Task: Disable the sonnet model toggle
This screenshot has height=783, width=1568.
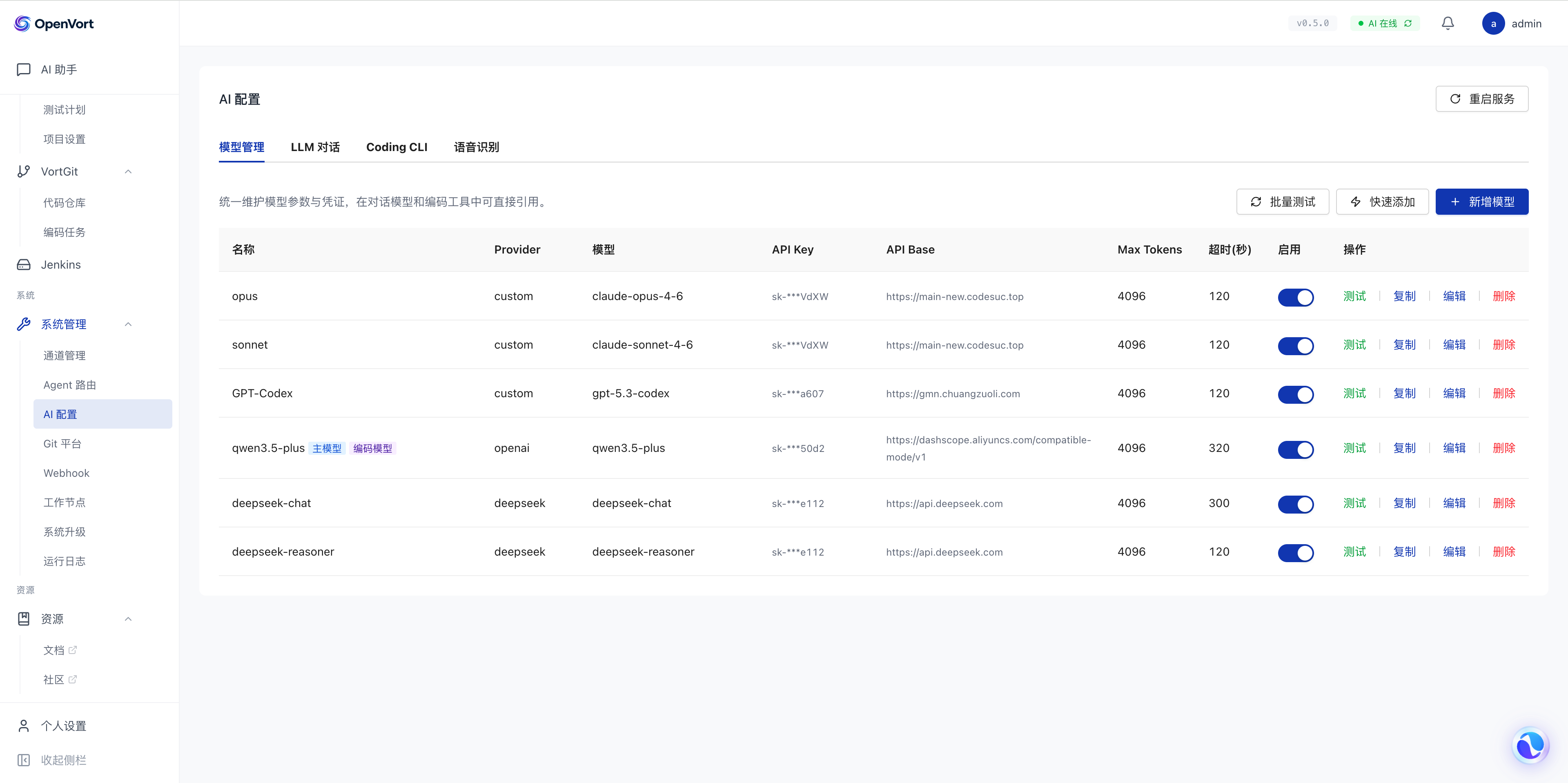Action: point(1296,345)
